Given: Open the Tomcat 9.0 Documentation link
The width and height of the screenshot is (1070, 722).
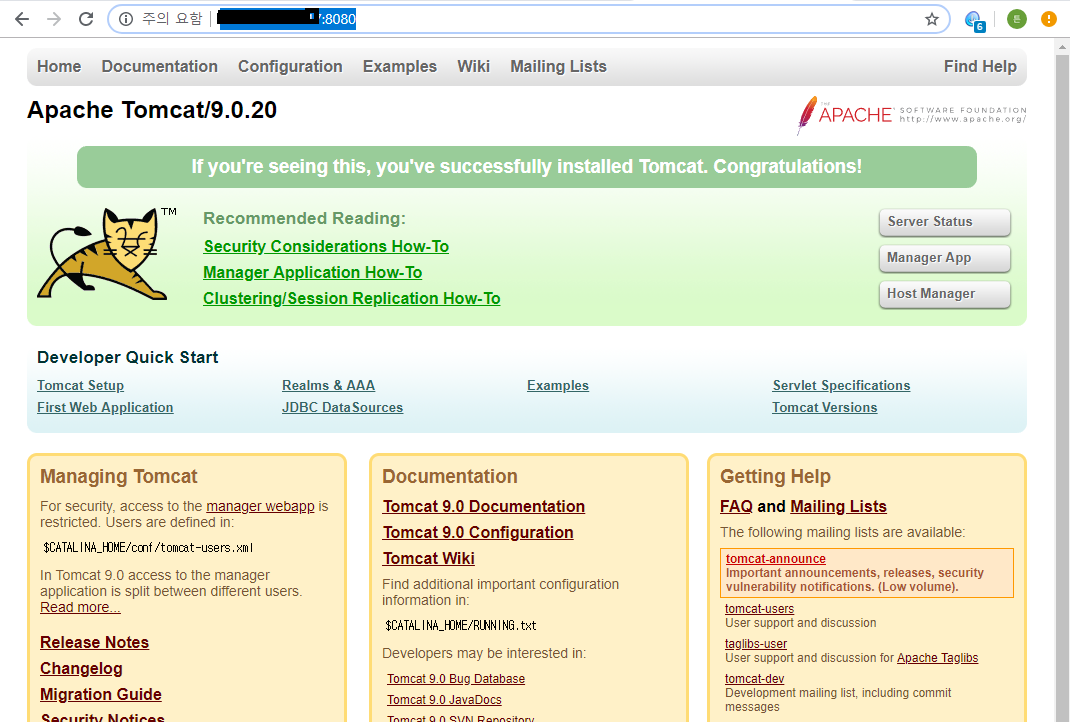Looking at the screenshot, I should click(x=483, y=506).
